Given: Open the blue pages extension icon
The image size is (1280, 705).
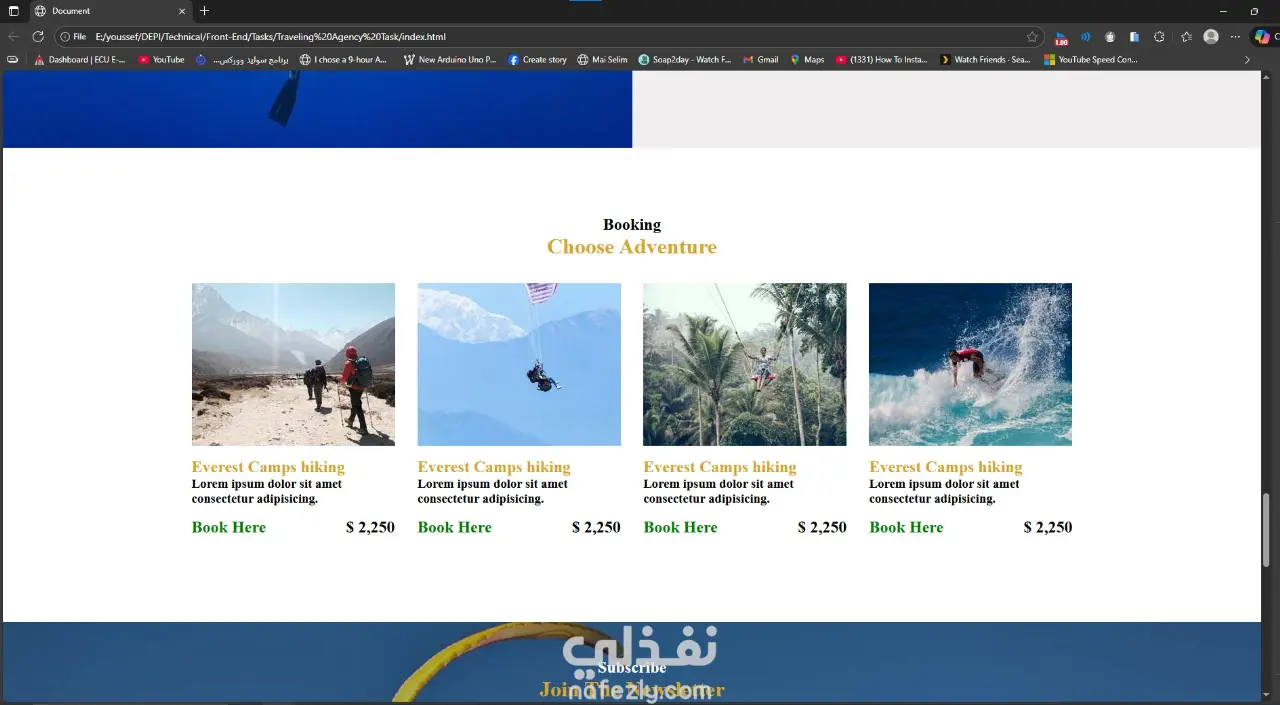Looking at the screenshot, I should click(1134, 36).
